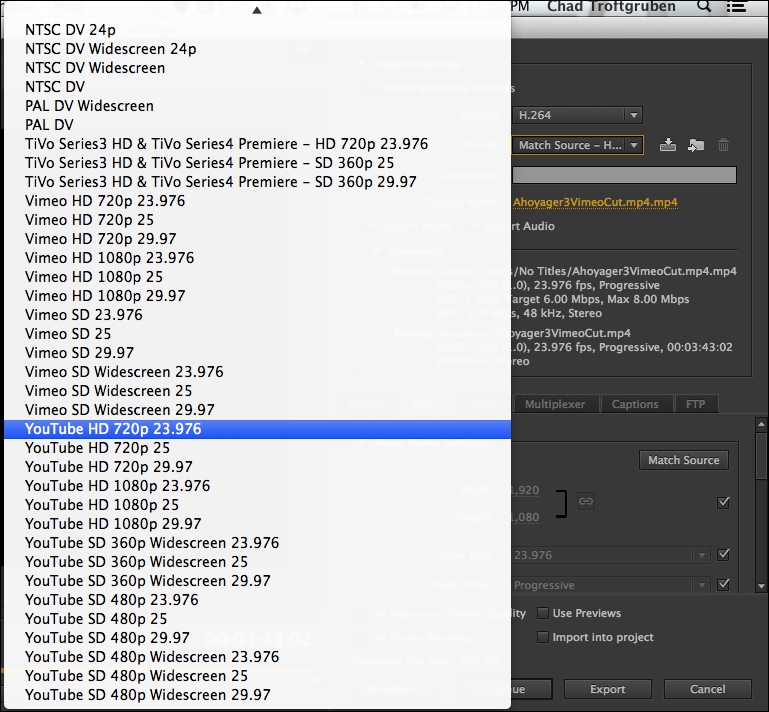Select YouTube SD 480p 29.97 preset
The width and height of the screenshot is (769, 712).
point(257,638)
